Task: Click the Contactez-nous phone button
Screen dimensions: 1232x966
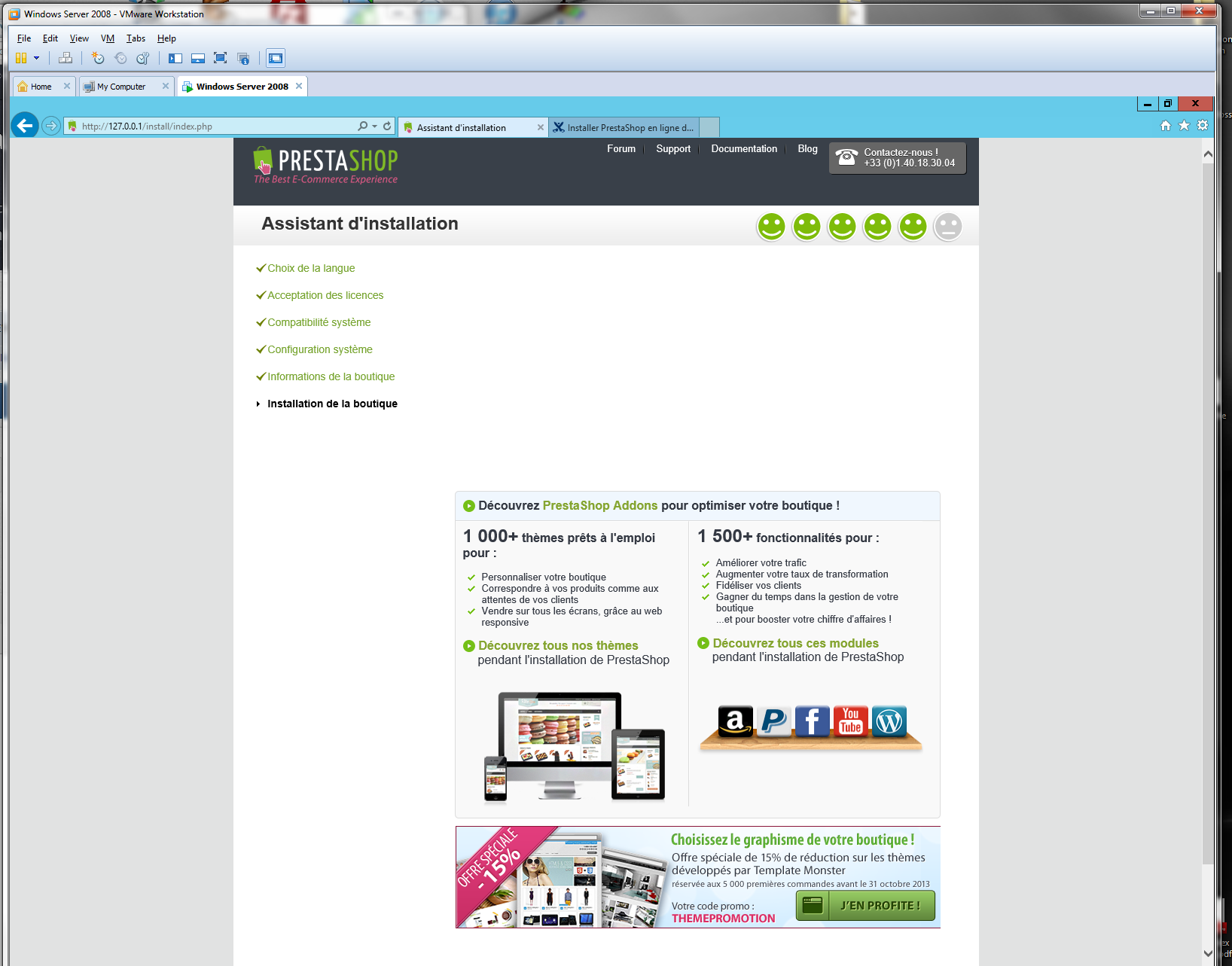Action: pyautogui.click(x=898, y=158)
